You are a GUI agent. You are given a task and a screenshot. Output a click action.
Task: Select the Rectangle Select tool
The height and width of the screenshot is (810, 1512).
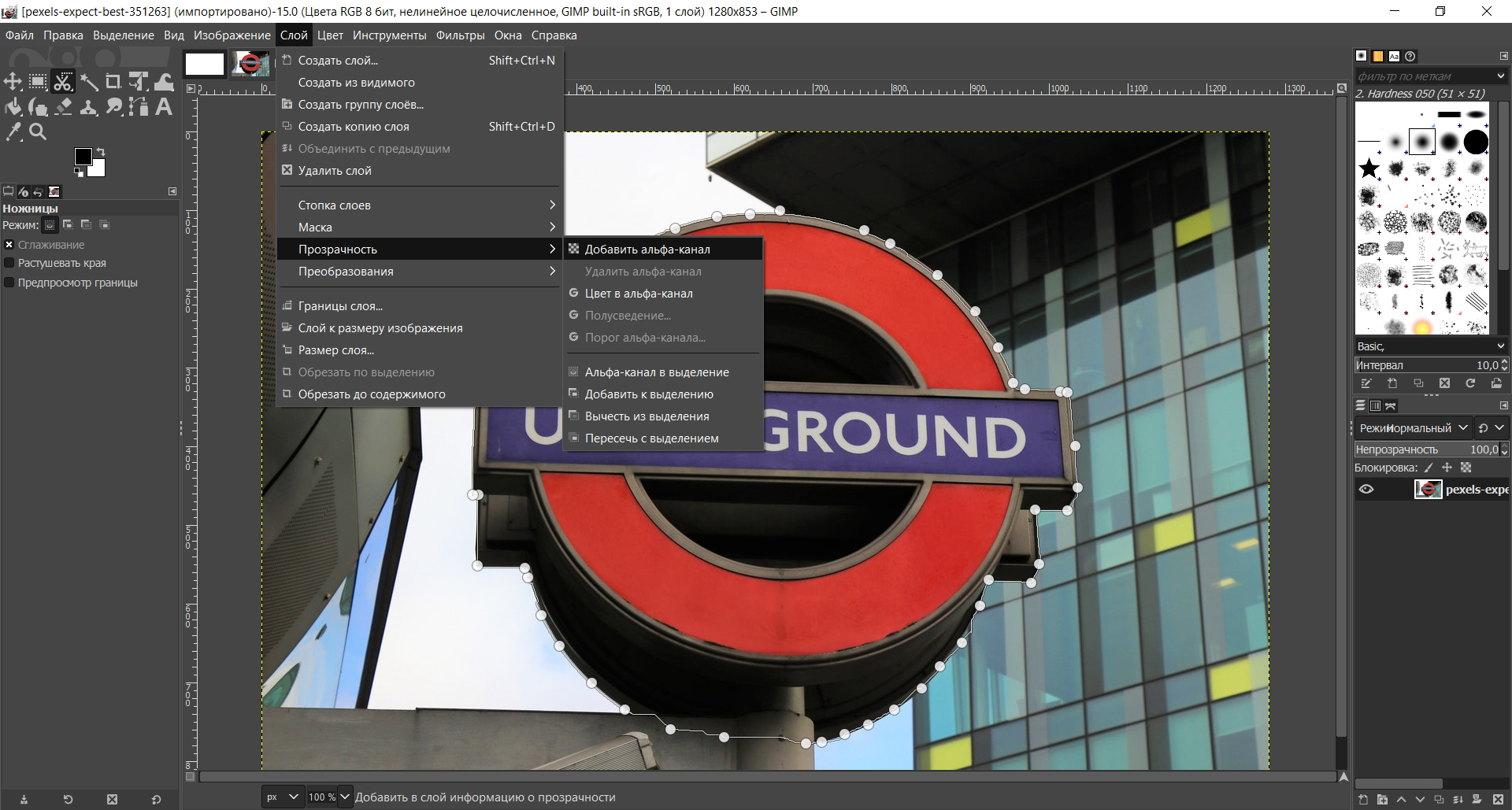click(x=38, y=82)
